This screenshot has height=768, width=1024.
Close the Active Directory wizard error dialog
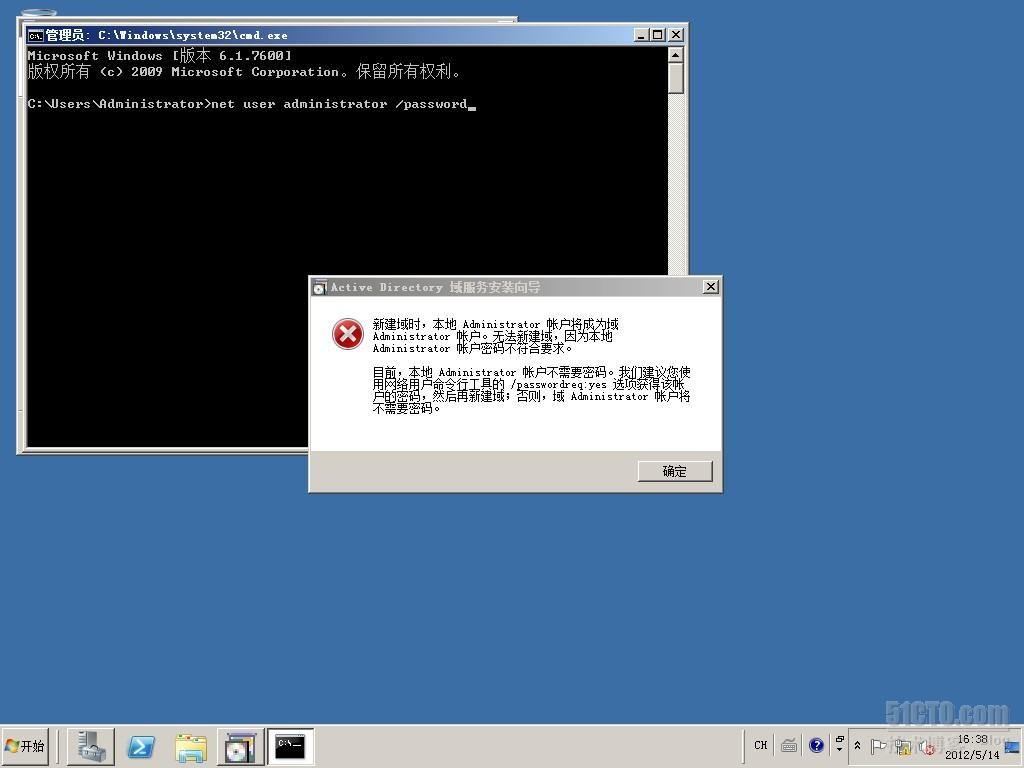click(x=711, y=287)
